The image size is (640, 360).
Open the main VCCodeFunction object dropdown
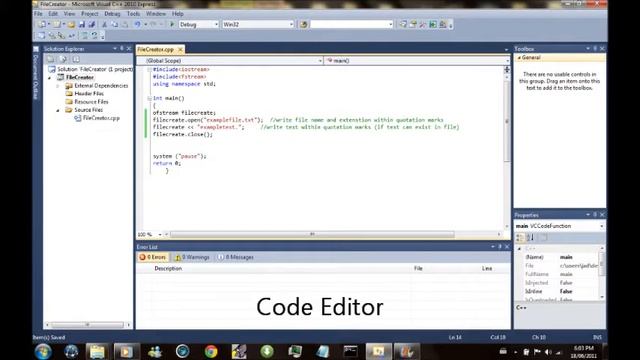[x=601, y=226]
